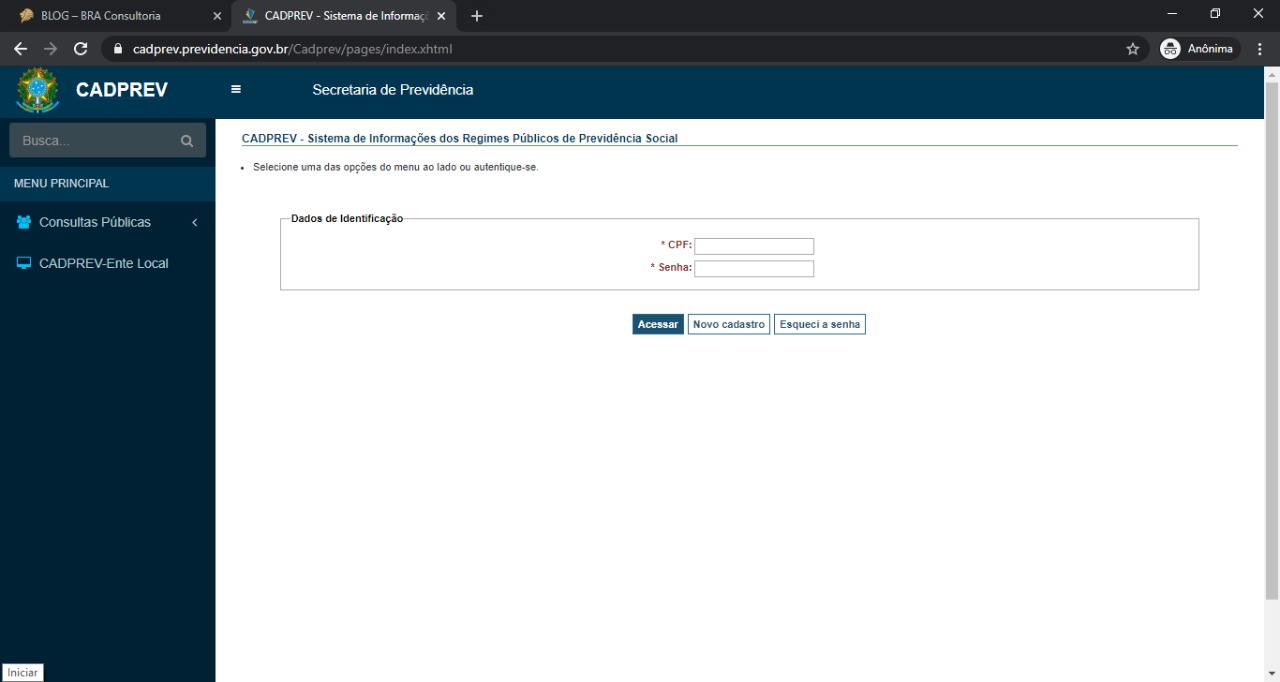The width and height of the screenshot is (1280, 682).
Task: Toggle the hamburger sidebar menu icon
Action: (236, 89)
